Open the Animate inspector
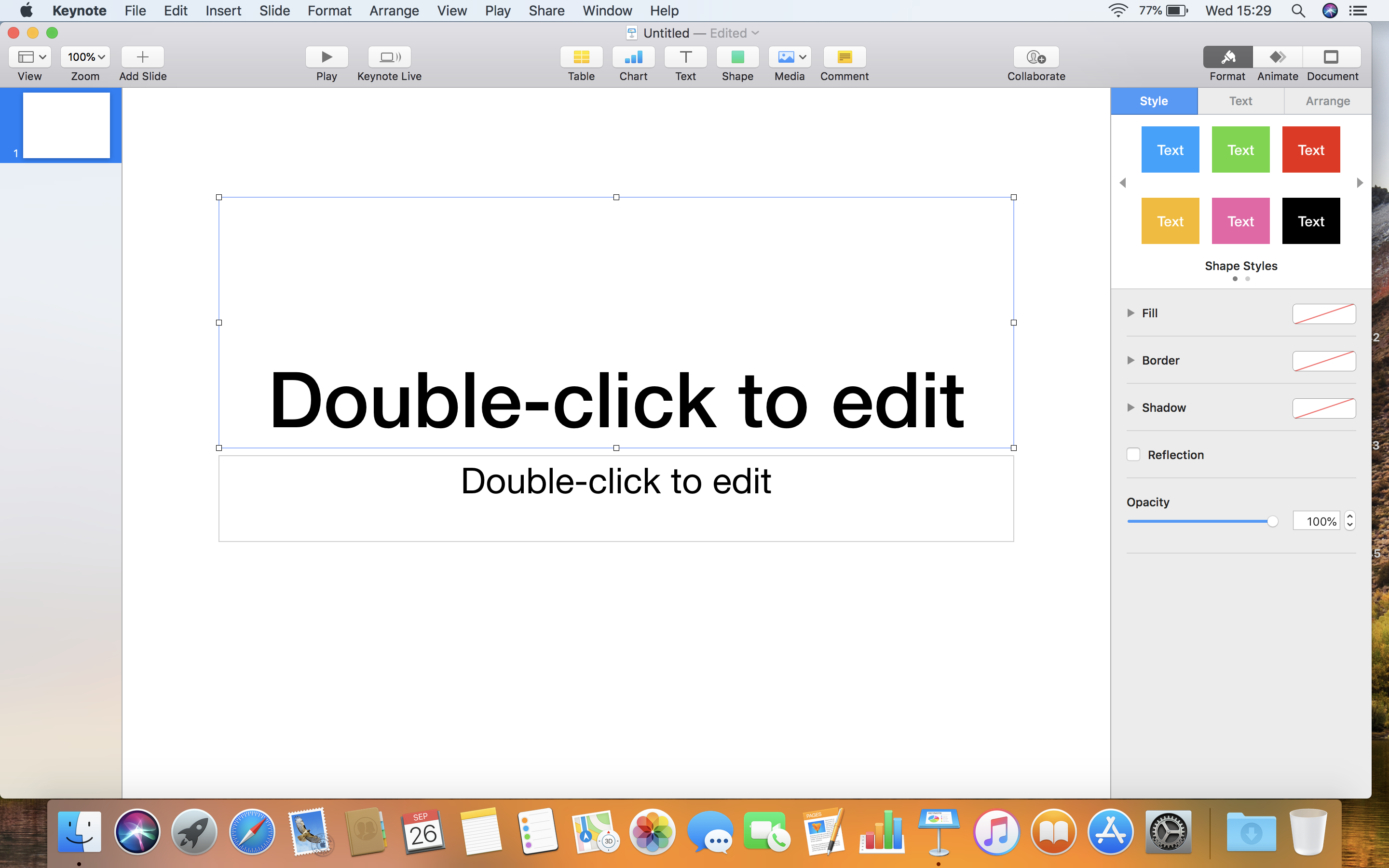 [x=1277, y=57]
